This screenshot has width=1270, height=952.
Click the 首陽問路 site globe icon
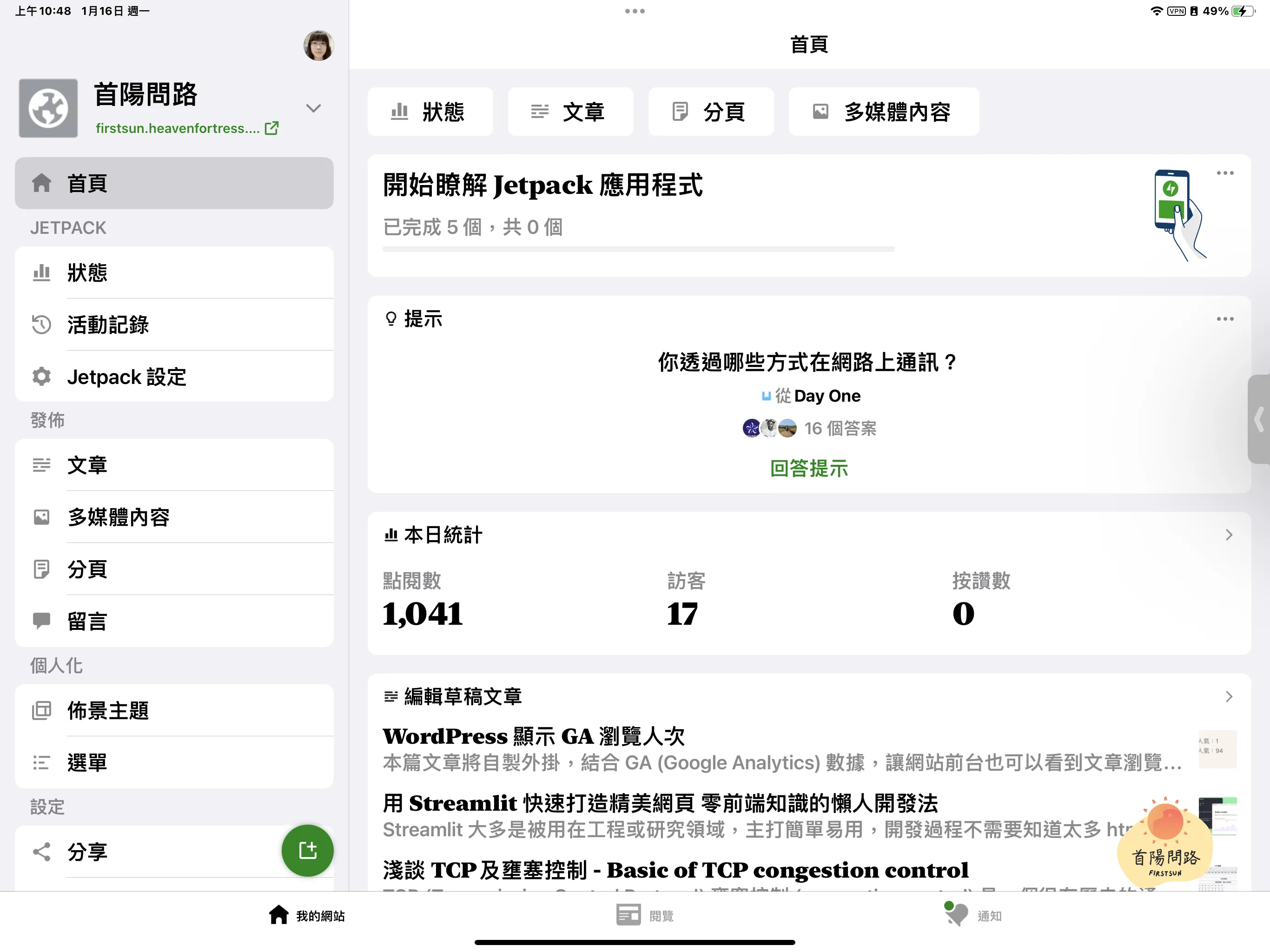[x=48, y=108]
